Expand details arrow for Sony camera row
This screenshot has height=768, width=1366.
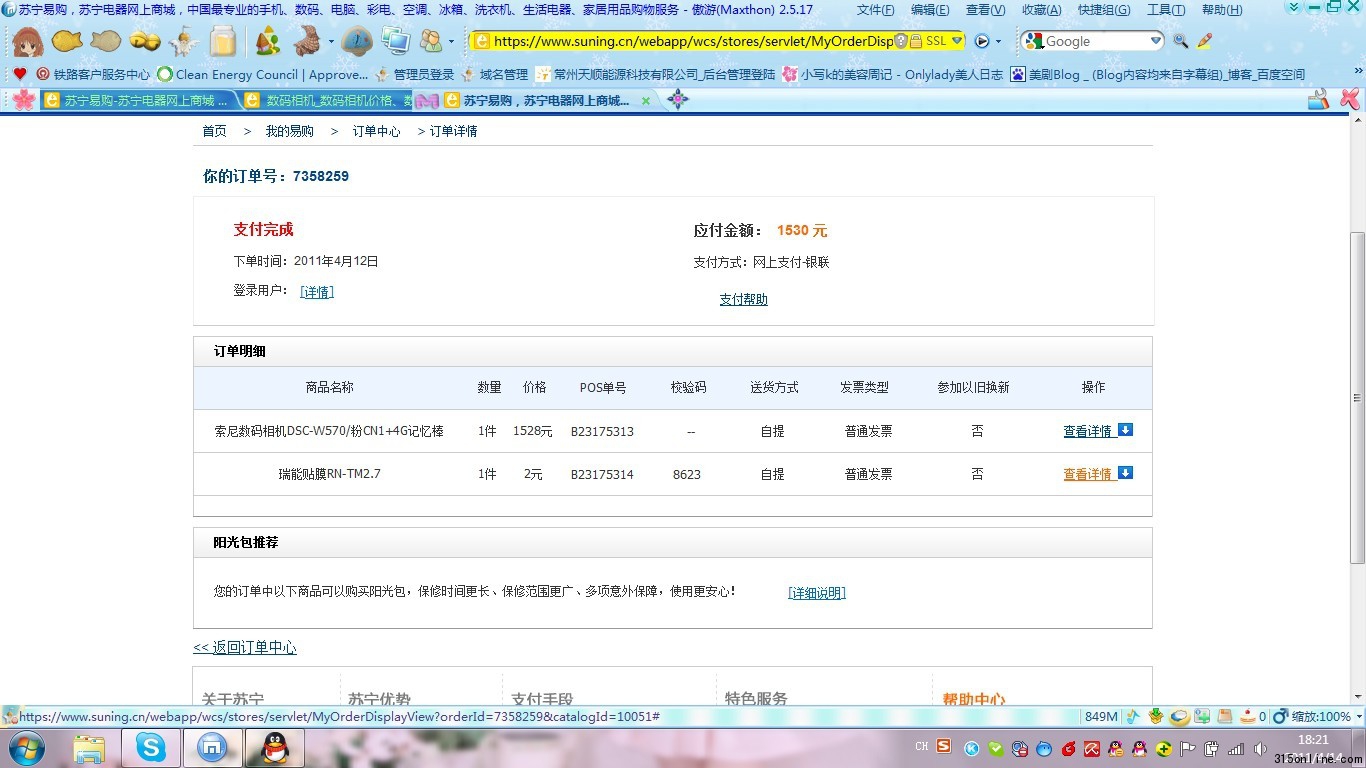tap(1125, 430)
